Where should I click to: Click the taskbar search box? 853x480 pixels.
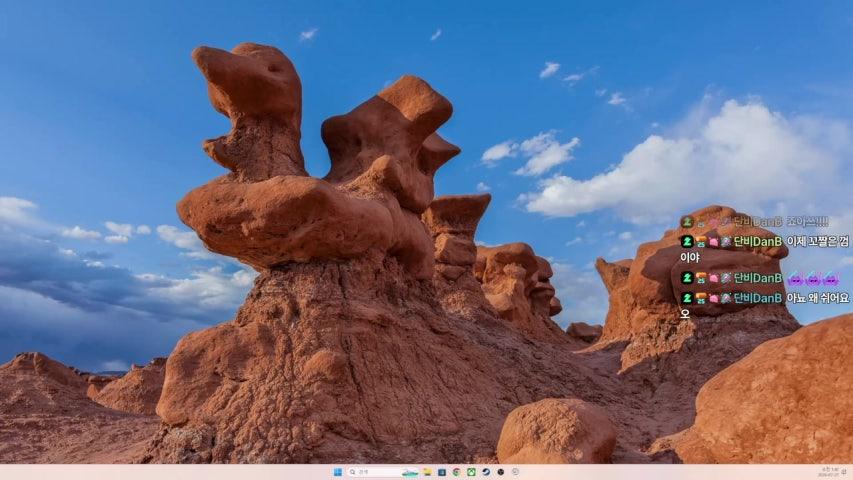click(383, 472)
